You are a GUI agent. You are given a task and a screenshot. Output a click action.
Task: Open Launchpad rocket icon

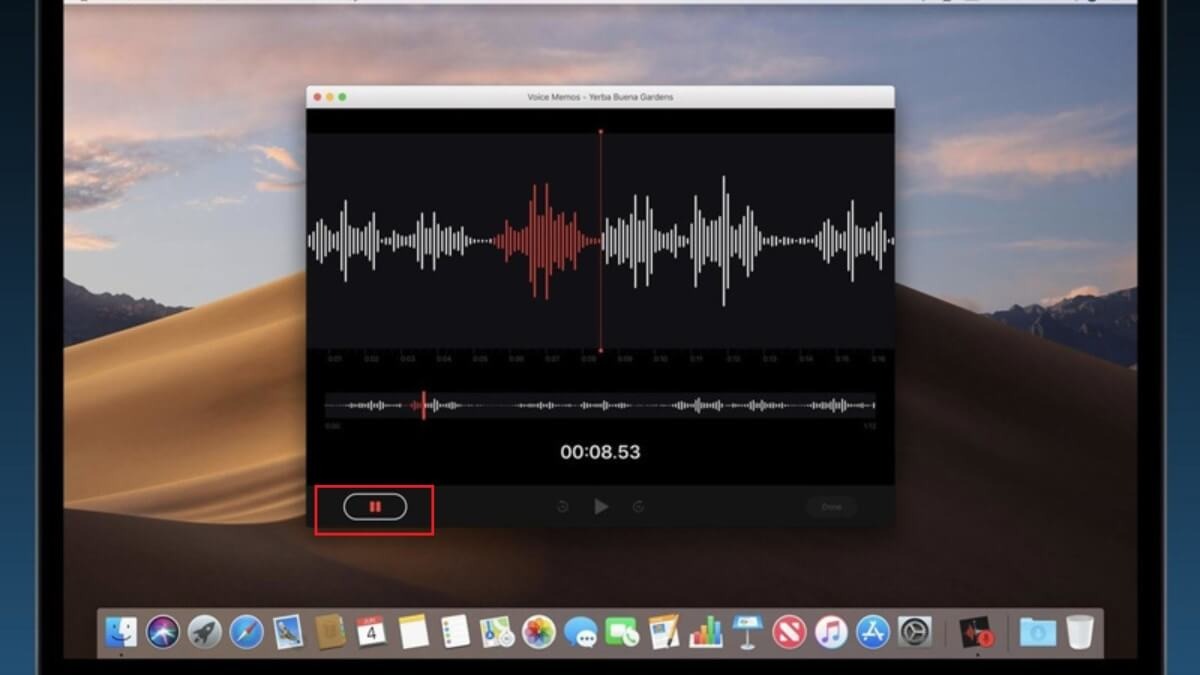click(x=205, y=631)
